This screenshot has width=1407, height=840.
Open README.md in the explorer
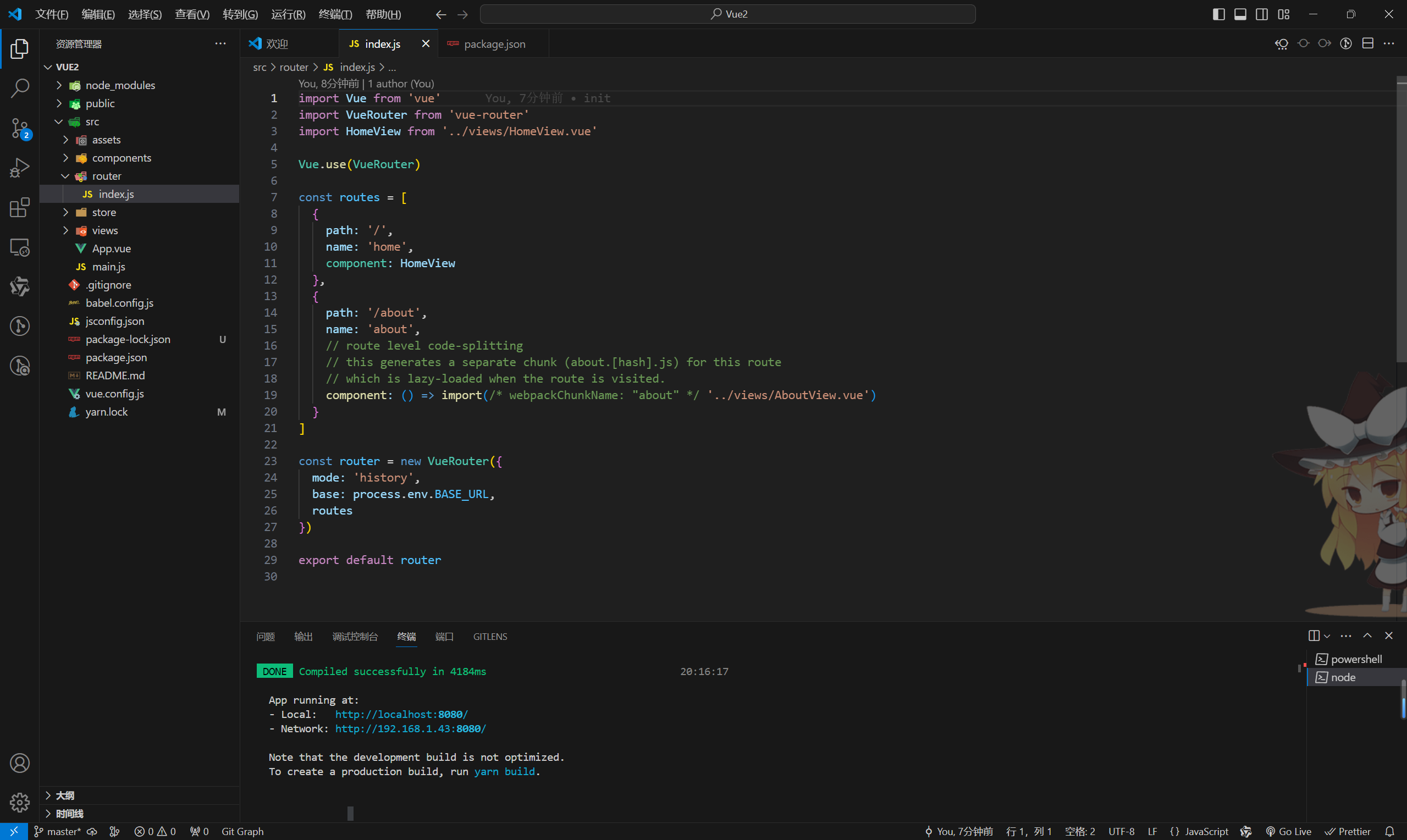[x=139, y=375]
